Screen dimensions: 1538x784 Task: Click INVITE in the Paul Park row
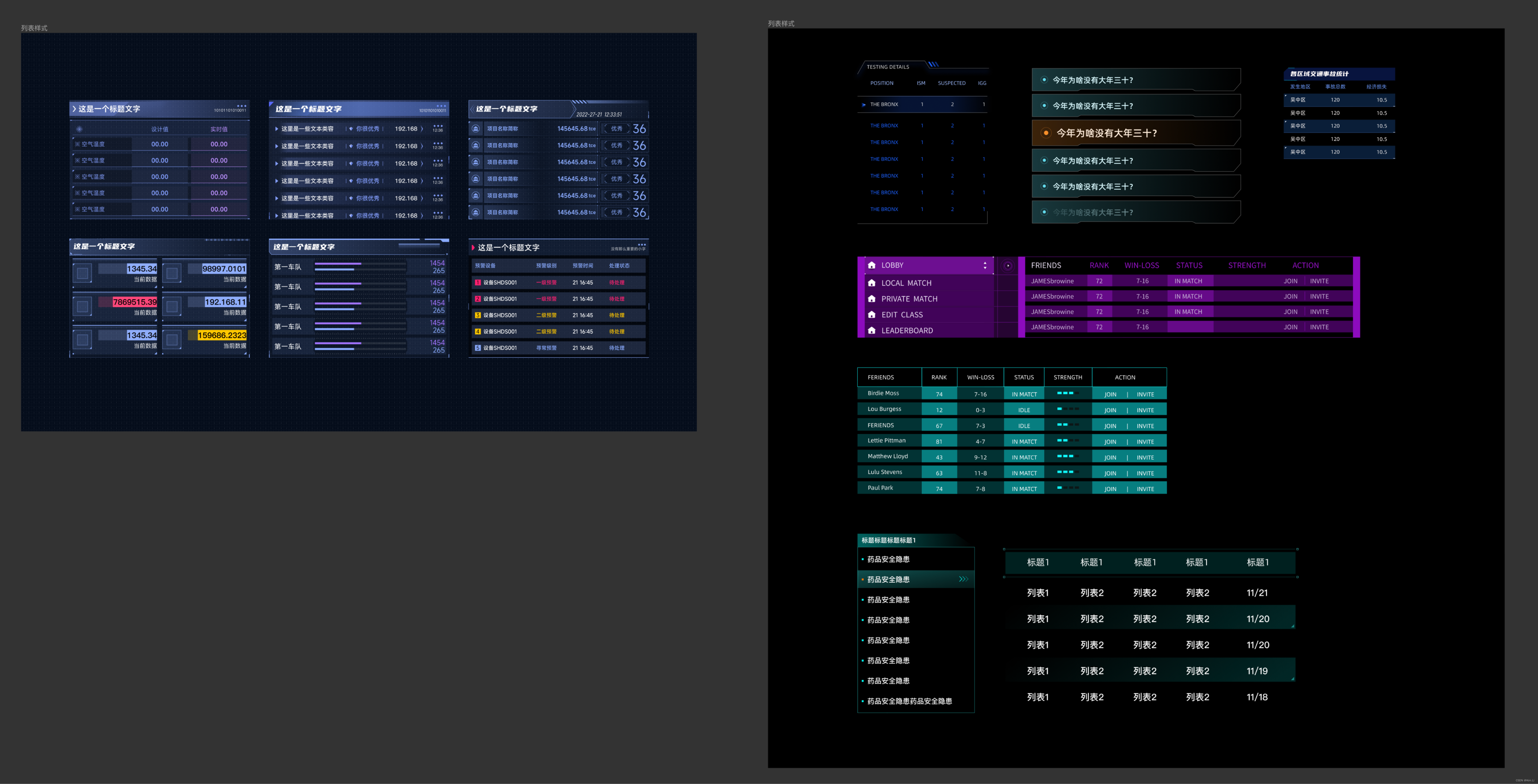click(x=1145, y=489)
